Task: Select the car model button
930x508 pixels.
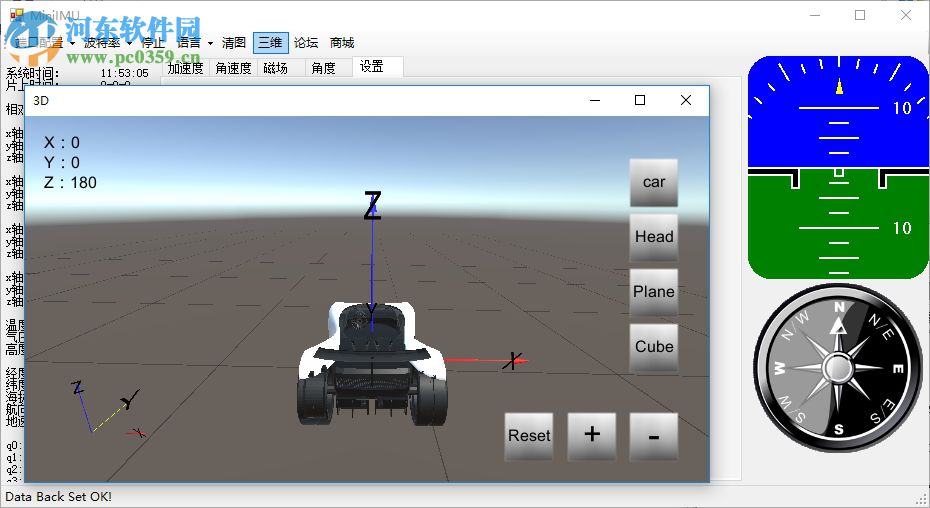Action: [654, 182]
